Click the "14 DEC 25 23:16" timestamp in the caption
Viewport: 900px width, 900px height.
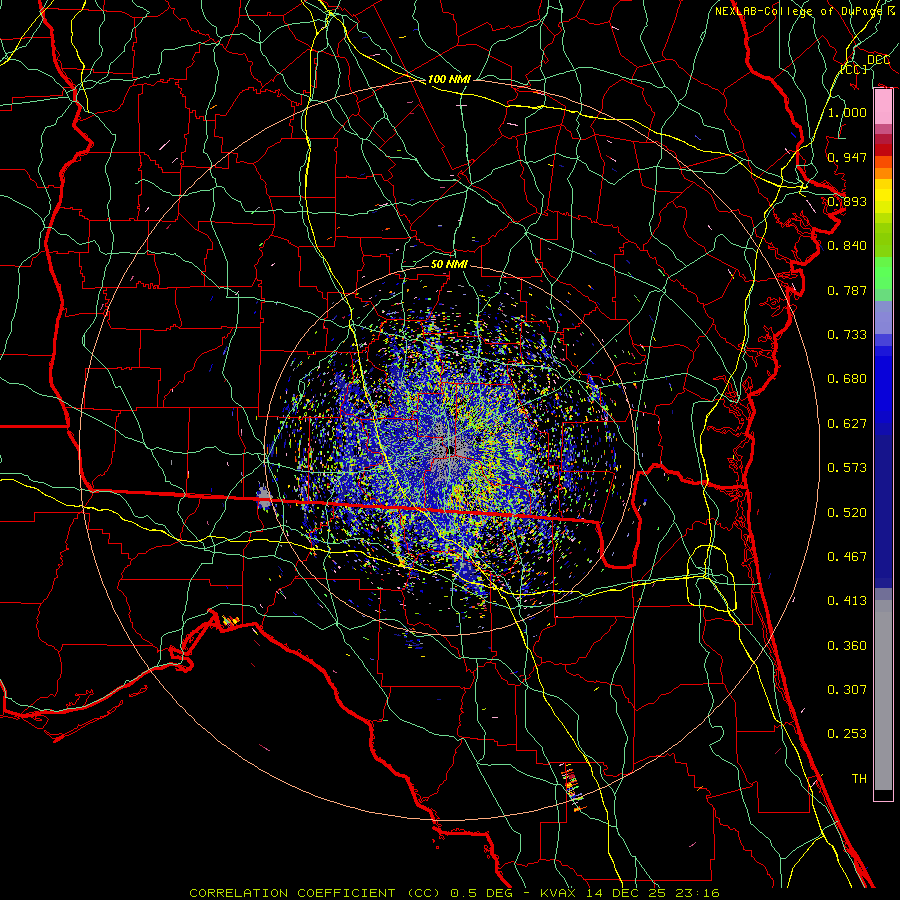coord(651,893)
